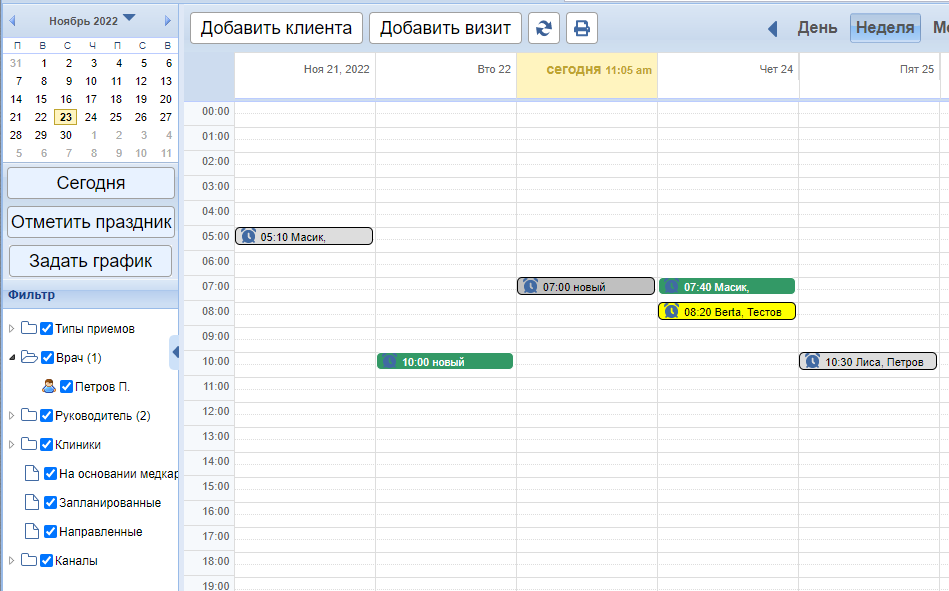Uncheck the Типы приемов checkbox
Viewport: 949px width, 591px height.
click(46, 328)
